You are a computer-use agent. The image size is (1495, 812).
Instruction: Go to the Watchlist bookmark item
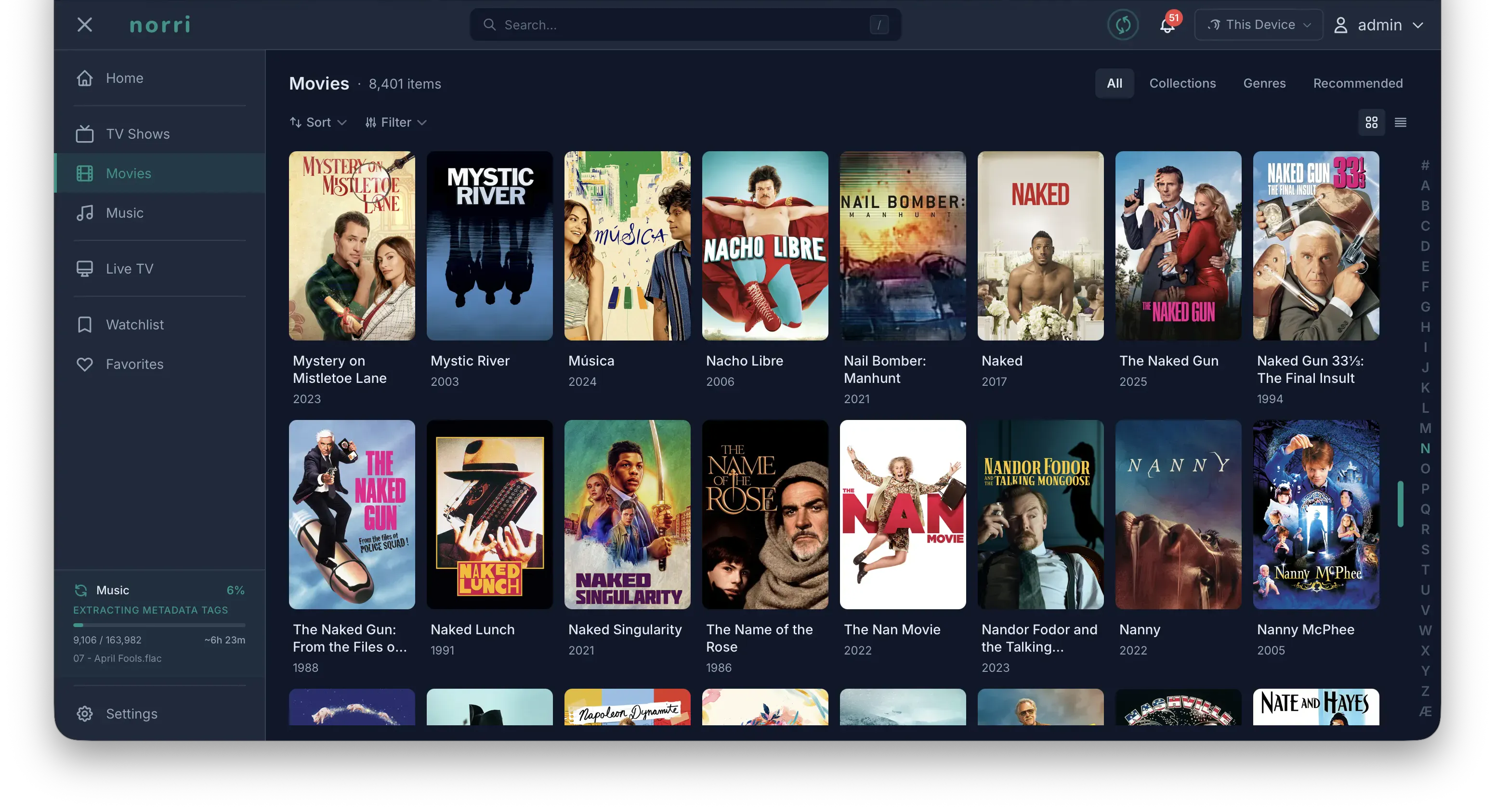pos(135,325)
